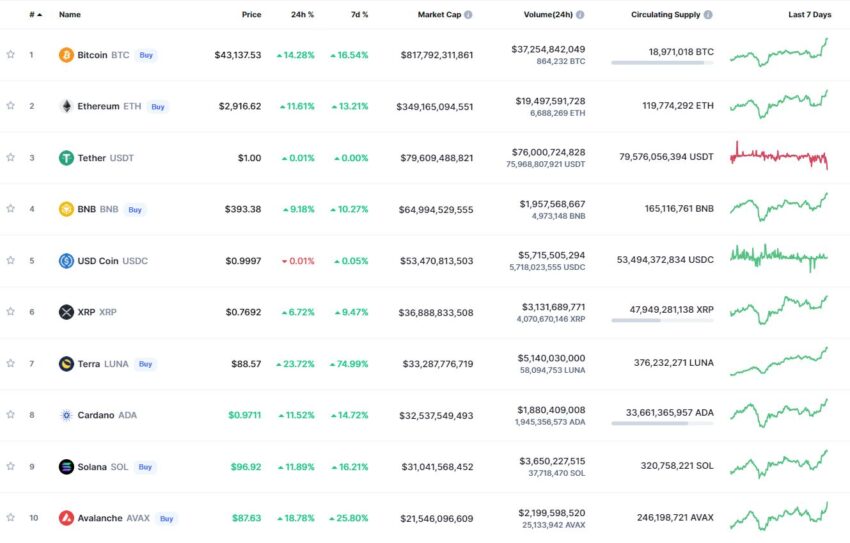Sort by rank using # column header

pyautogui.click(x=35, y=15)
